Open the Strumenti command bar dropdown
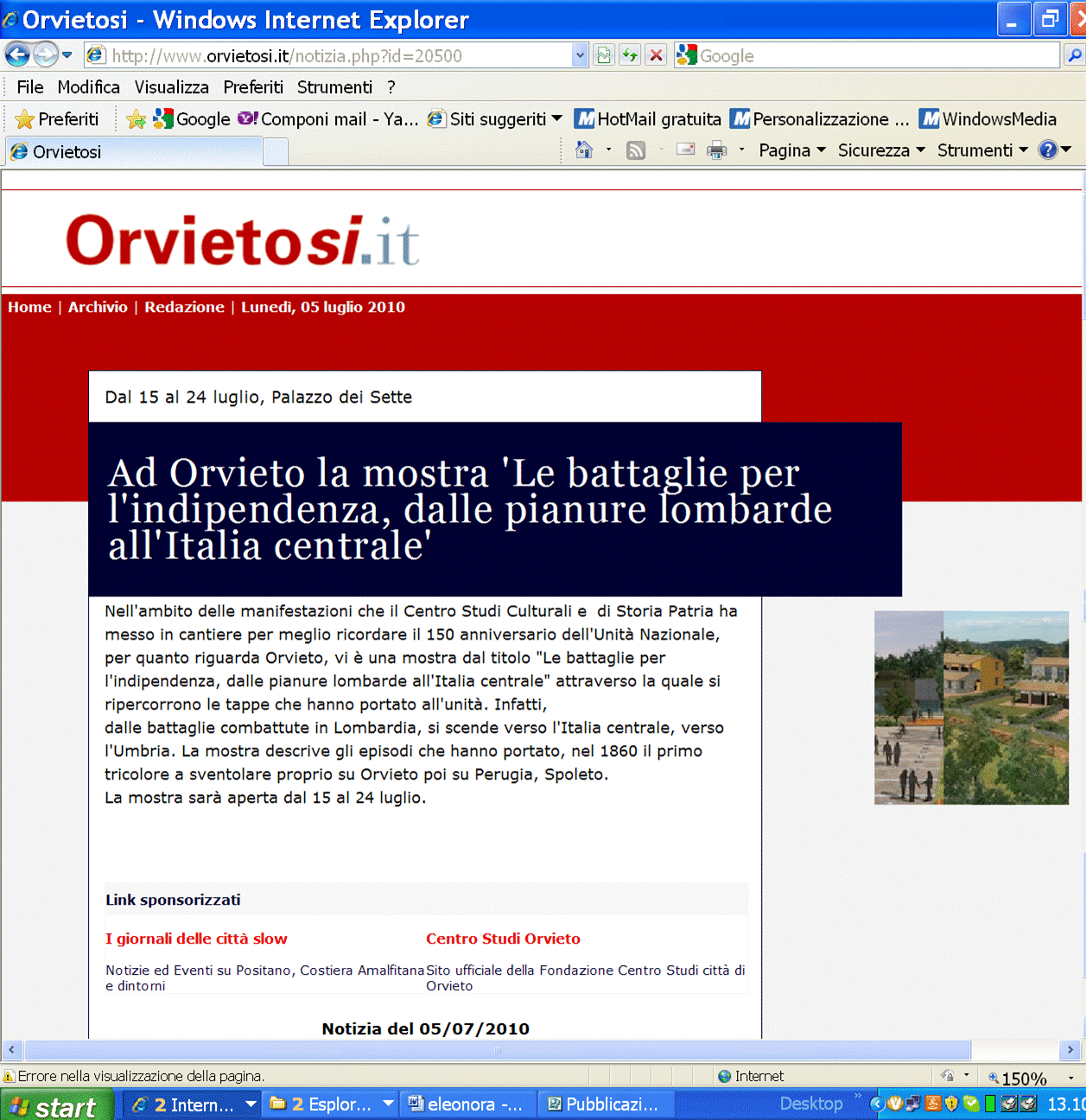The height and width of the screenshot is (1120, 1086). tap(982, 150)
